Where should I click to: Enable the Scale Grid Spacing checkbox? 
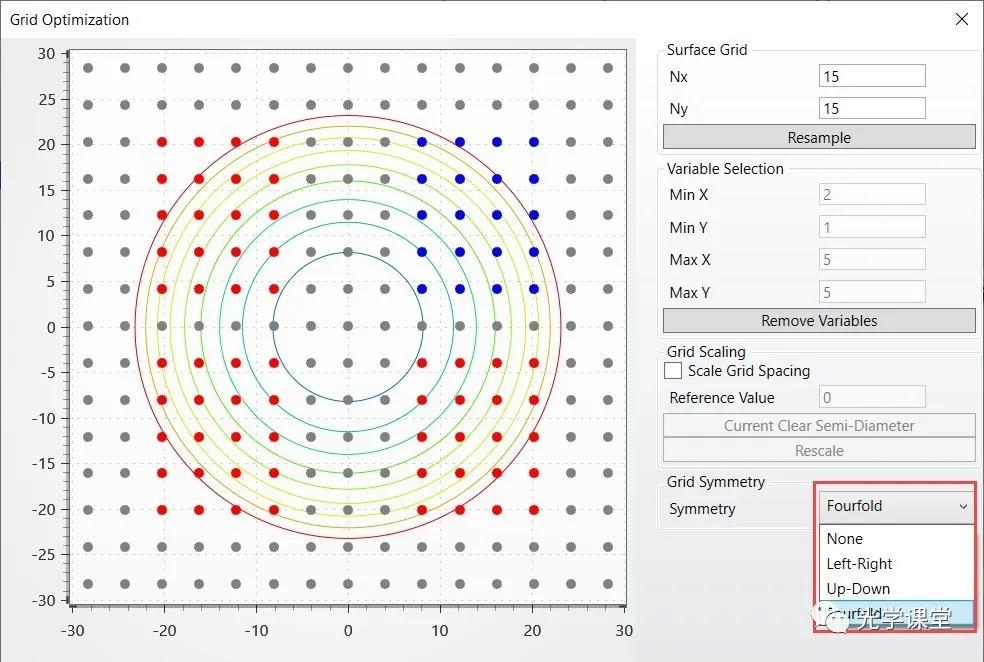pos(674,371)
